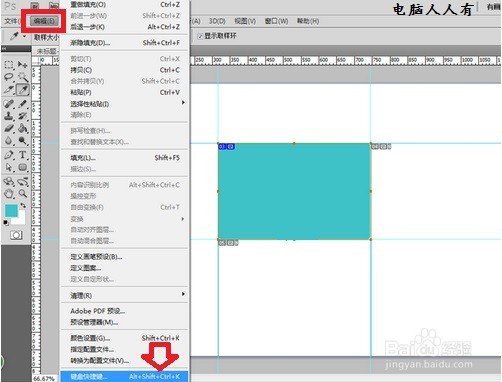Click the eyedropper preset icon in options bar
The height and width of the screenshot is (382, 502).
coord(14,36)
